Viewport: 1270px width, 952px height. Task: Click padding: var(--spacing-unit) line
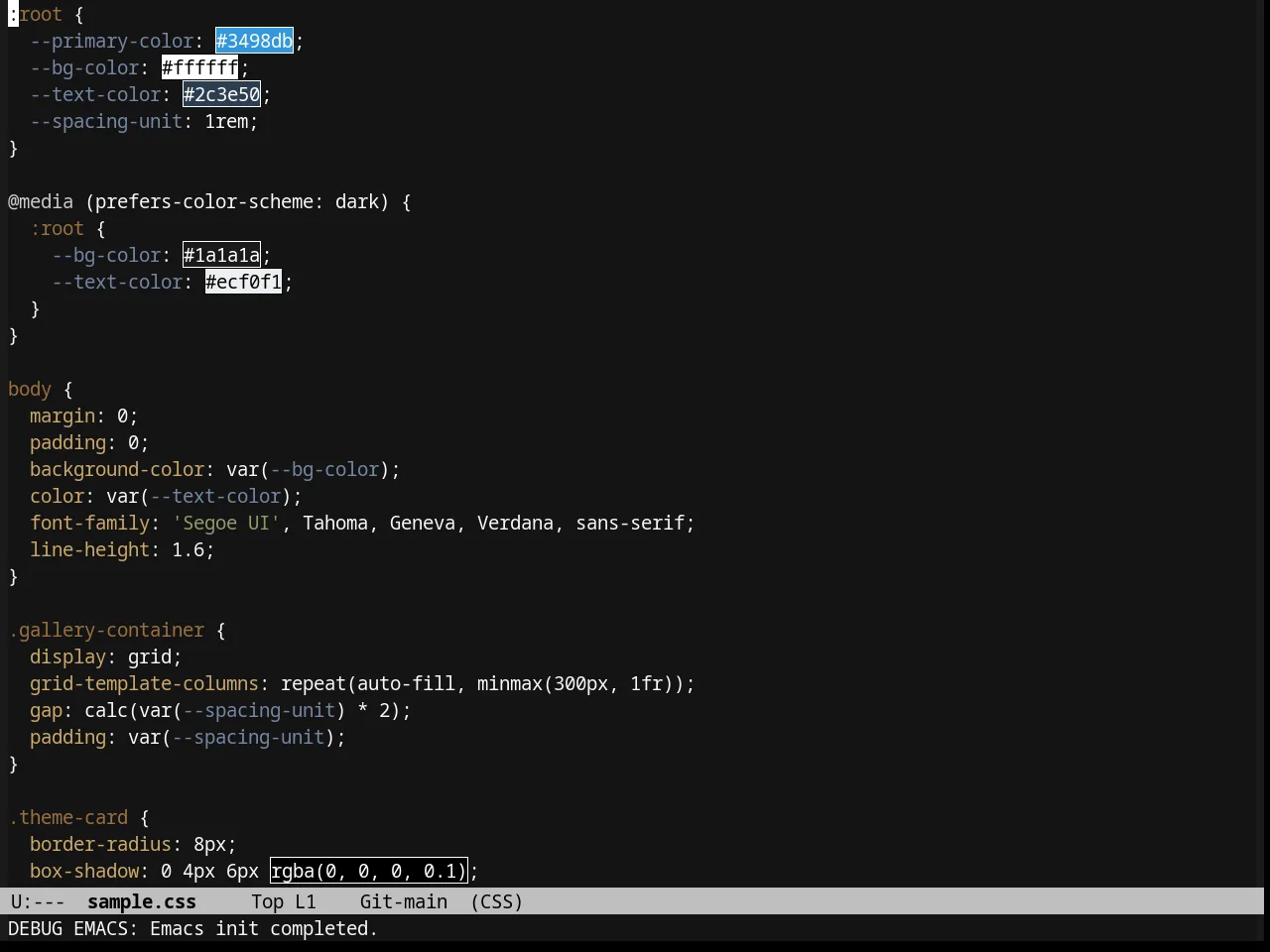pyautogui.click(x=188, y=737)
